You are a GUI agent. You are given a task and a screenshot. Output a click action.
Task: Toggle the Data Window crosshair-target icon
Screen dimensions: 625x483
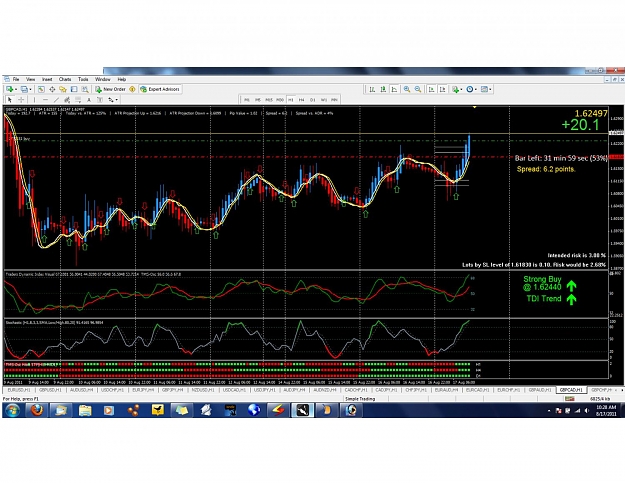52,89
